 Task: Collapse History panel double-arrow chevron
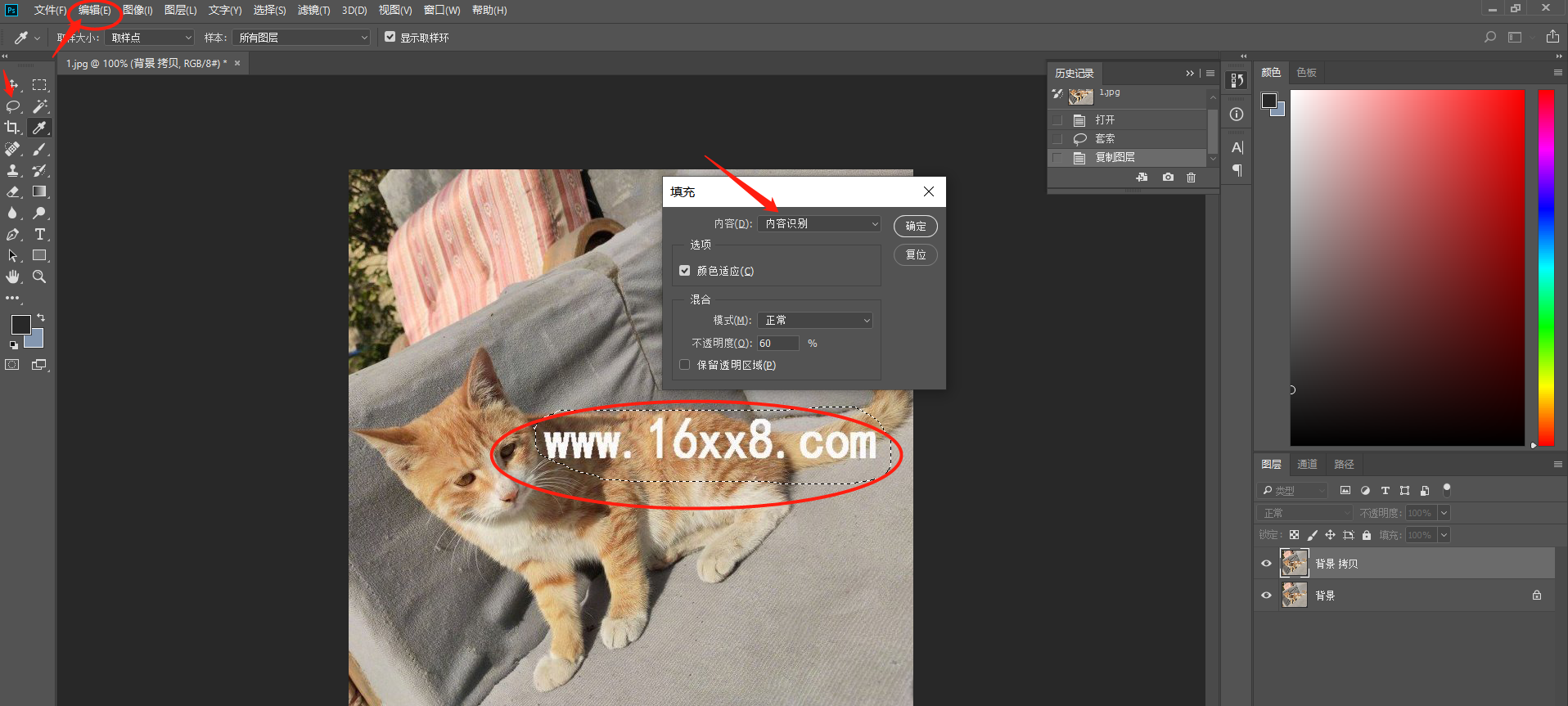click(1190, 74)
